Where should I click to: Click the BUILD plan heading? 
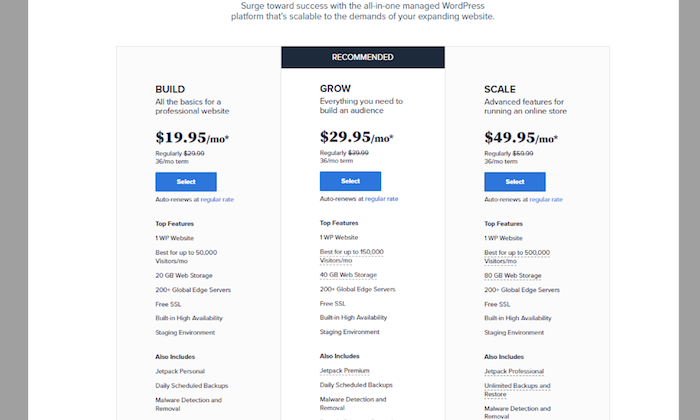(170, 89)
